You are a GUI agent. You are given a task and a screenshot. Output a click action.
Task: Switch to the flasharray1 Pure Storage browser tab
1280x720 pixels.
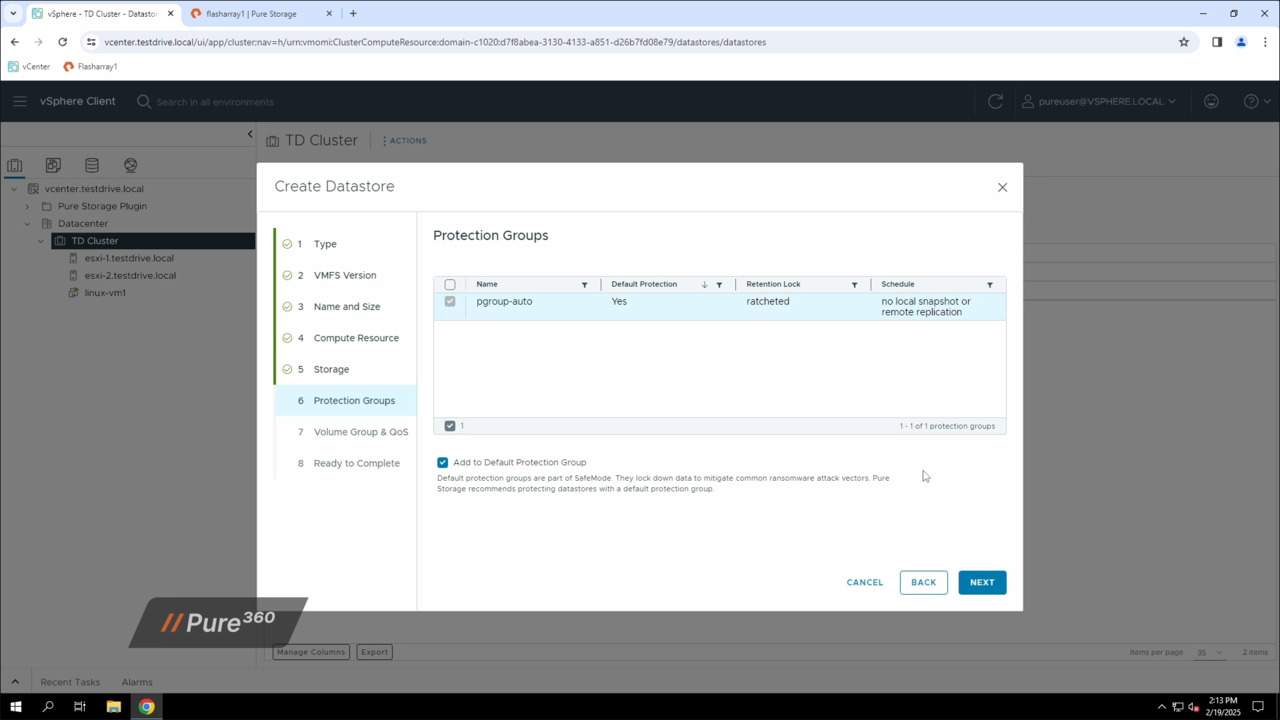point(250,13)
